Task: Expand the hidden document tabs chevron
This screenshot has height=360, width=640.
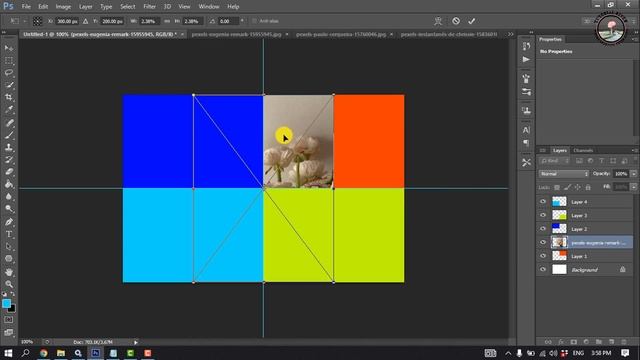Action: coord(510,34)
